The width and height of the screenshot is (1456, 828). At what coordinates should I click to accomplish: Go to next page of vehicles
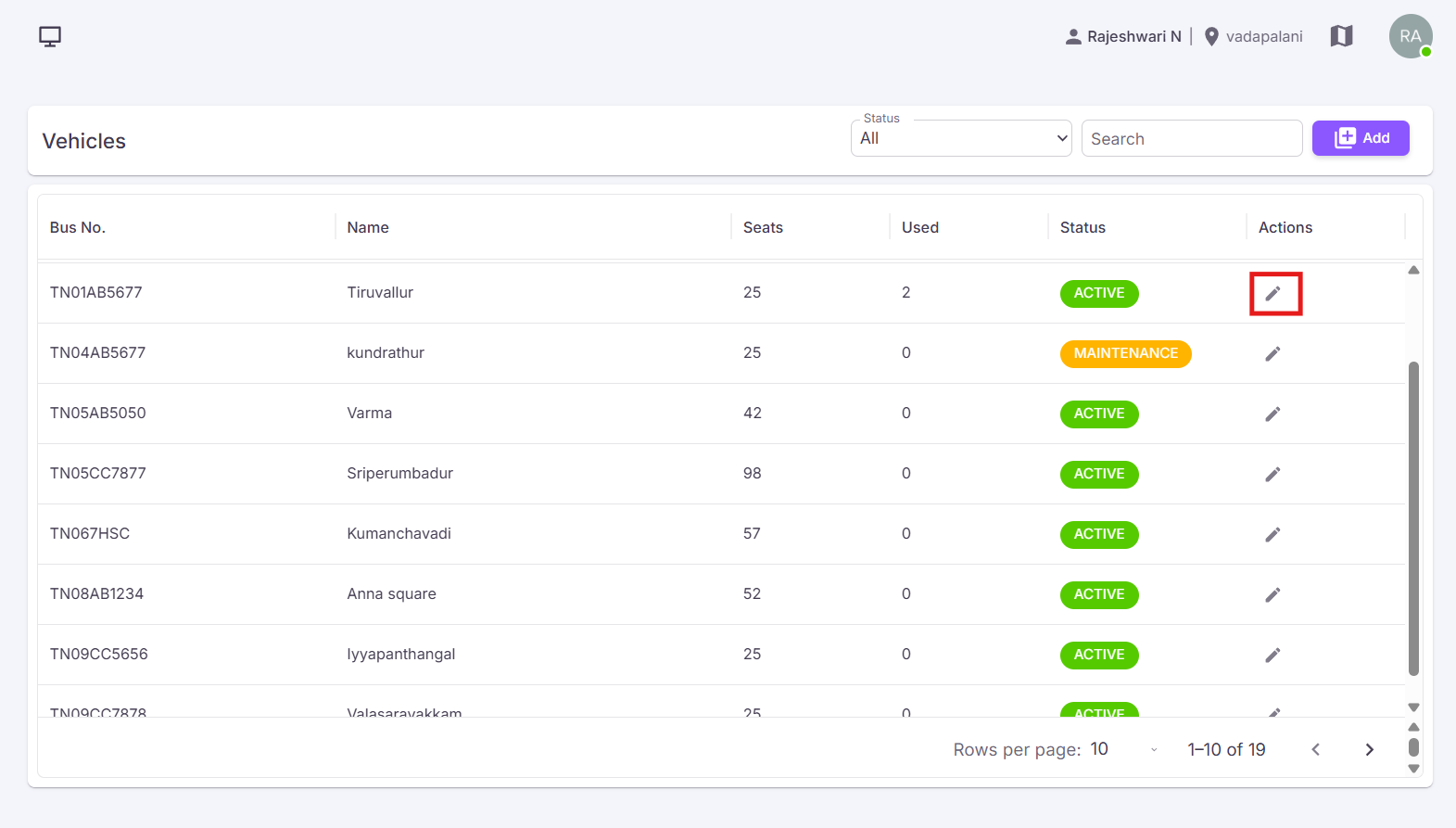click(1369, 749)
